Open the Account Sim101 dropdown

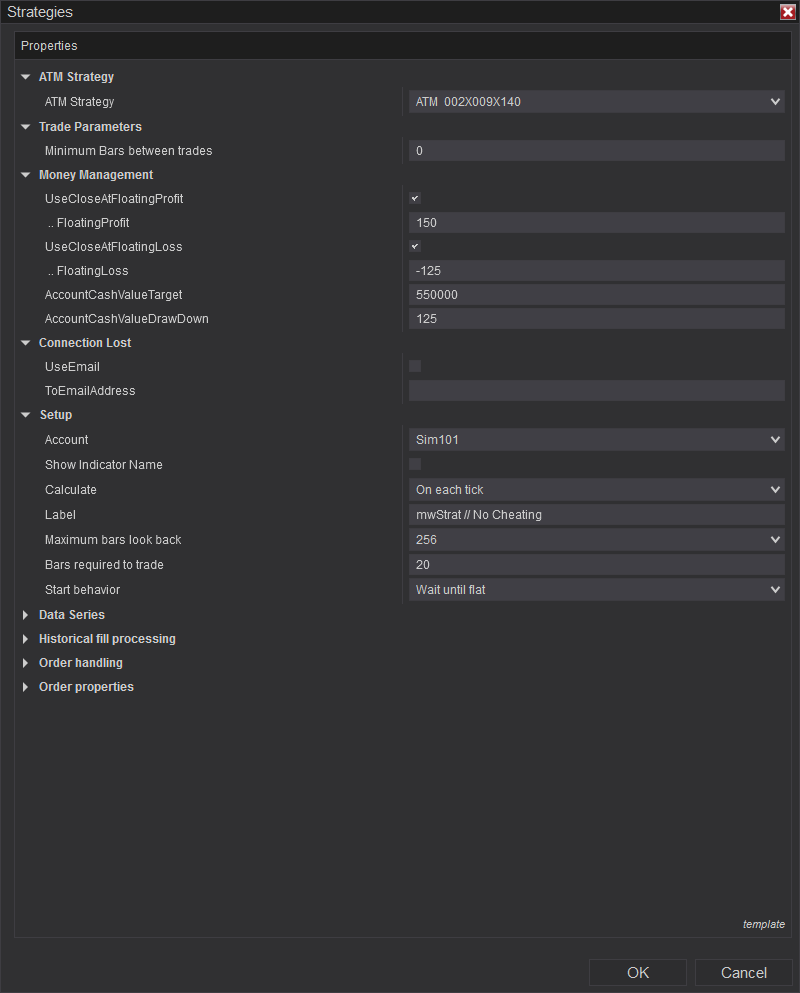click(597, 440)
